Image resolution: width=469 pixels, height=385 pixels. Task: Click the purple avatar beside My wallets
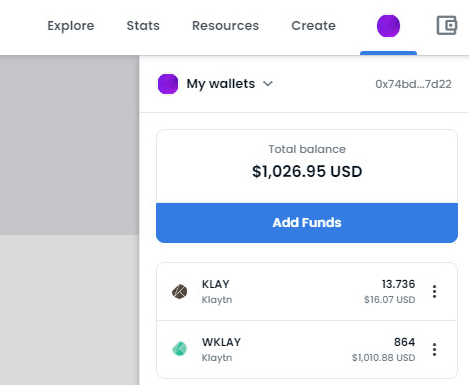click(x=168, y=84)
